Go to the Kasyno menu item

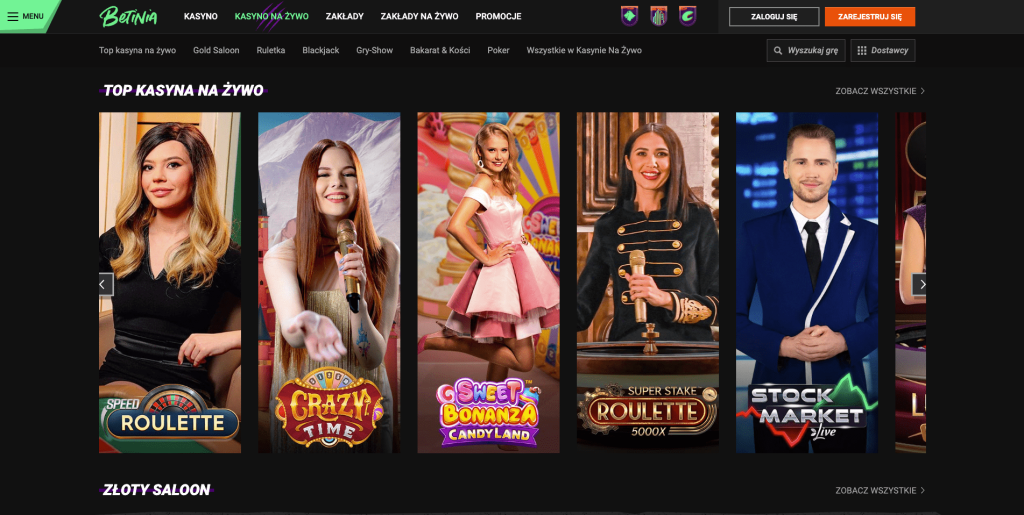tap(201, 17)
